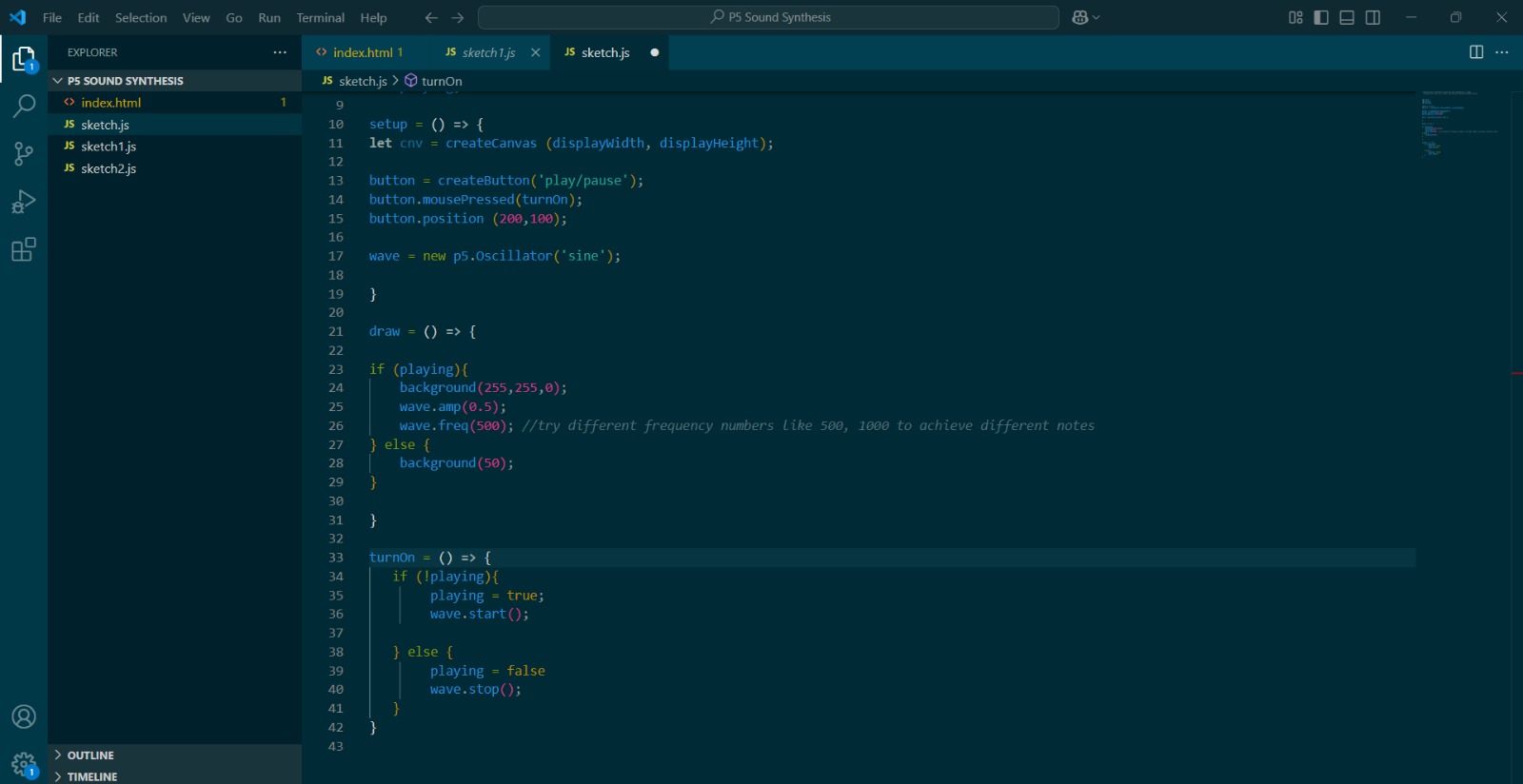Switch to the index.html tab
Image resolution: width=1523 pixels, height=784 pixels.
pyautogui.click(x=367, y=52)
